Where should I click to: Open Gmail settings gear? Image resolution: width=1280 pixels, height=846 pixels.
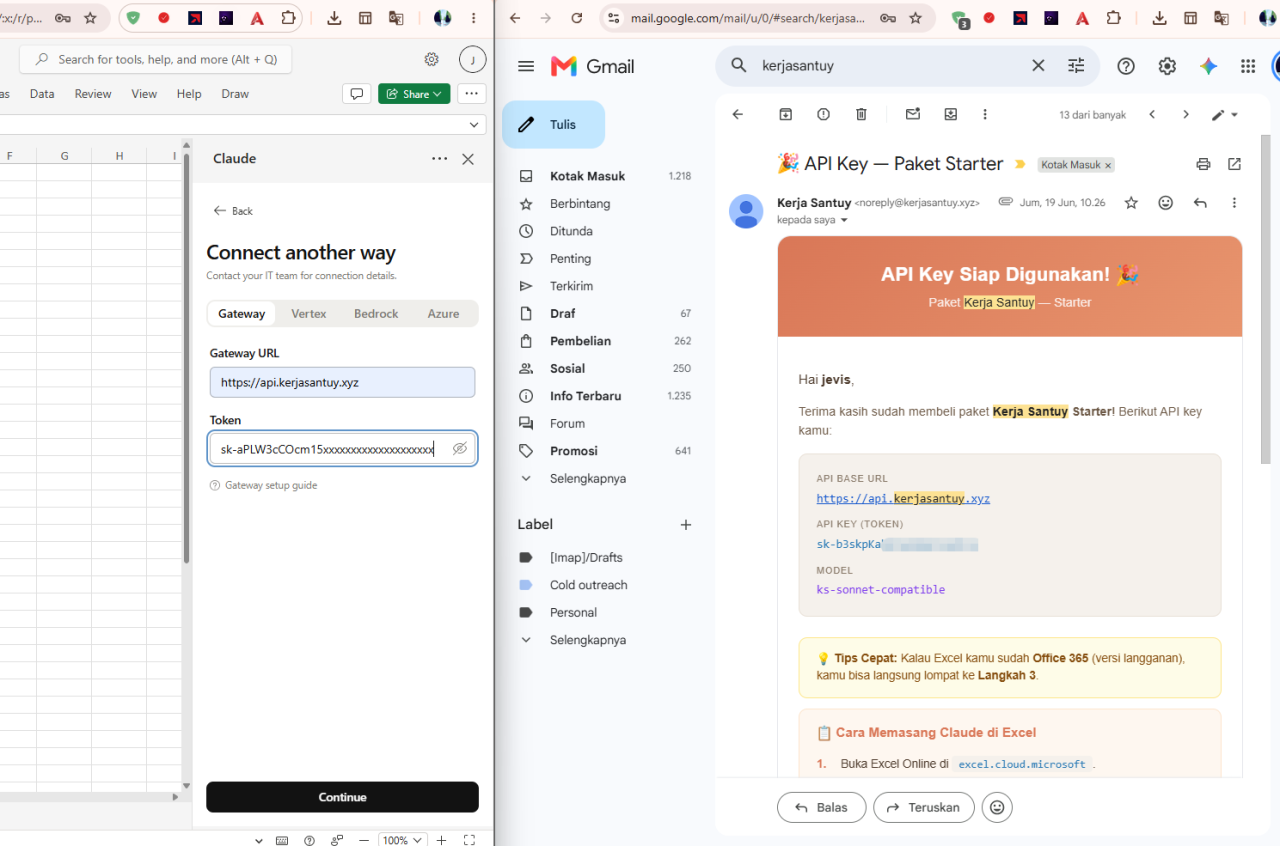[x=1167, y=66]
